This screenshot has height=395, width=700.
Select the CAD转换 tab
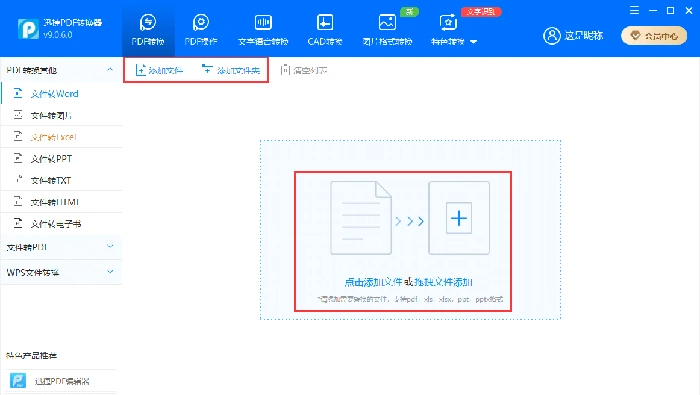point(325,30)
